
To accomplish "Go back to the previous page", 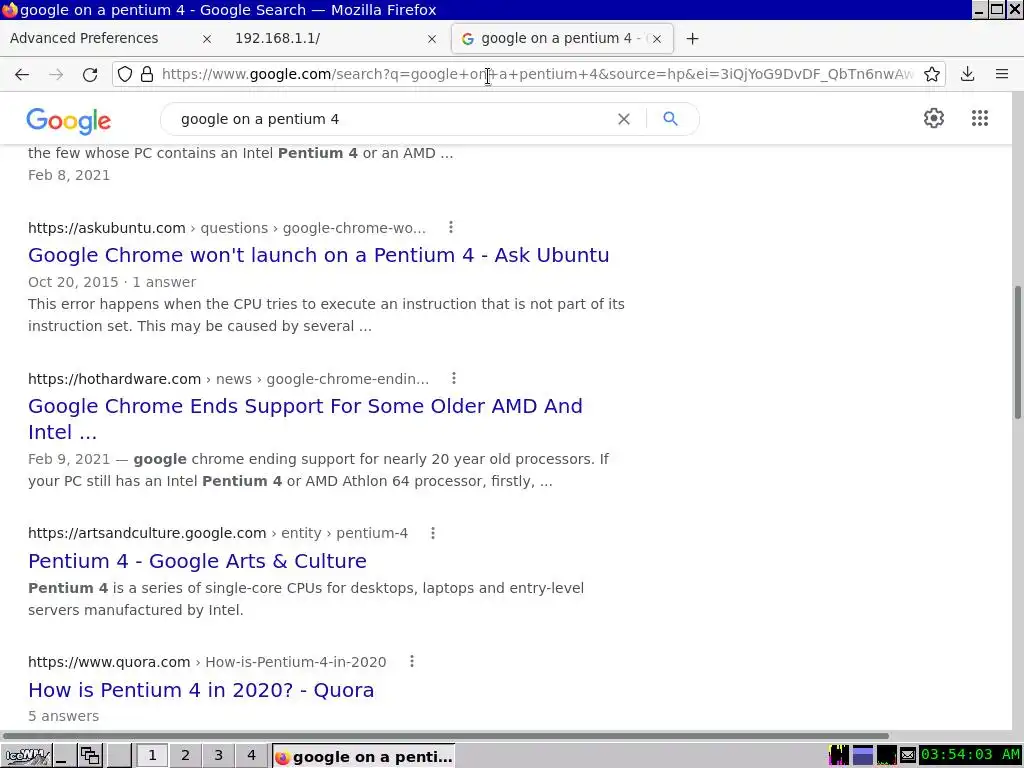I will 22,74.
